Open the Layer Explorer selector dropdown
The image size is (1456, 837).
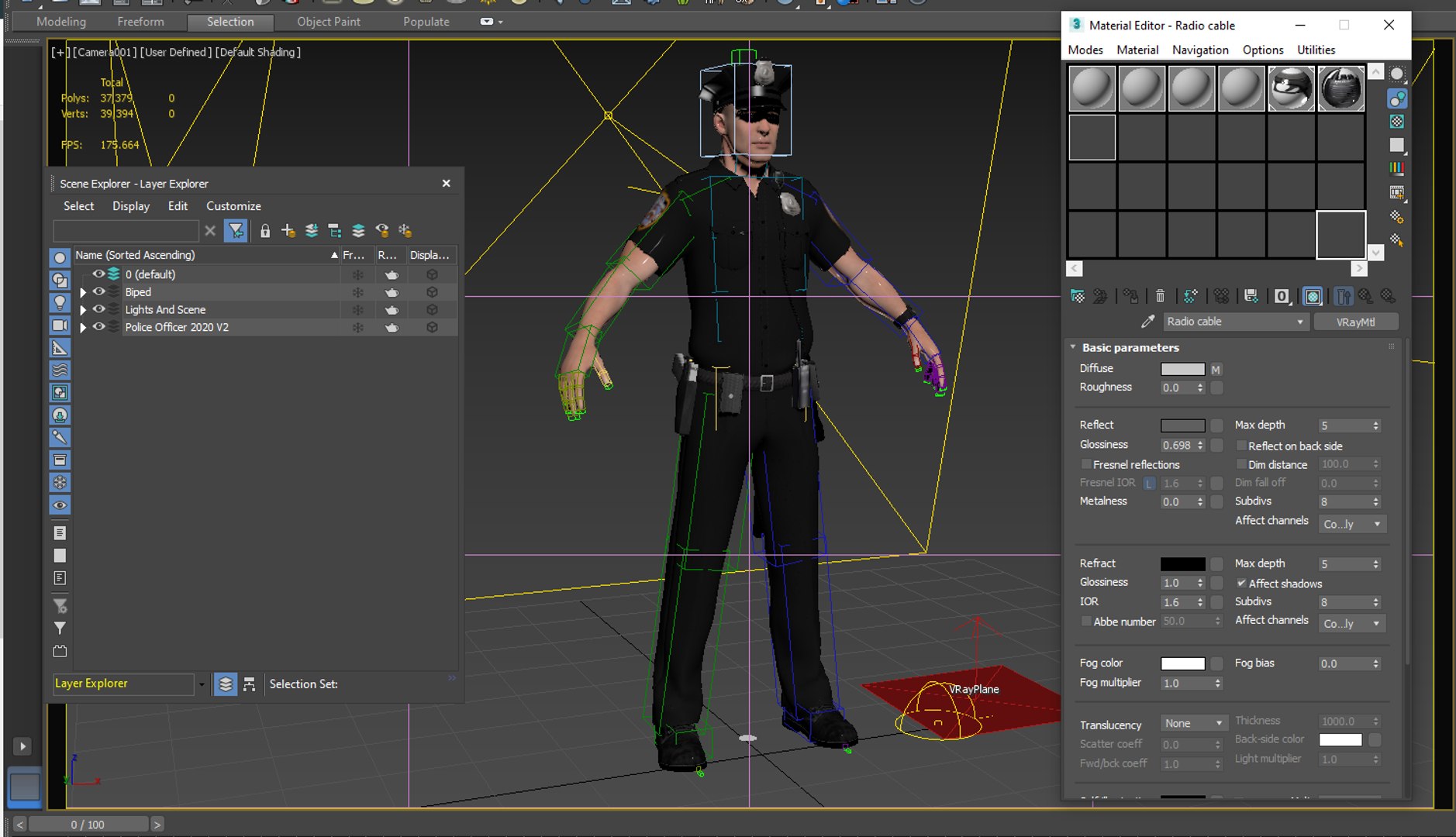point(202,684)
